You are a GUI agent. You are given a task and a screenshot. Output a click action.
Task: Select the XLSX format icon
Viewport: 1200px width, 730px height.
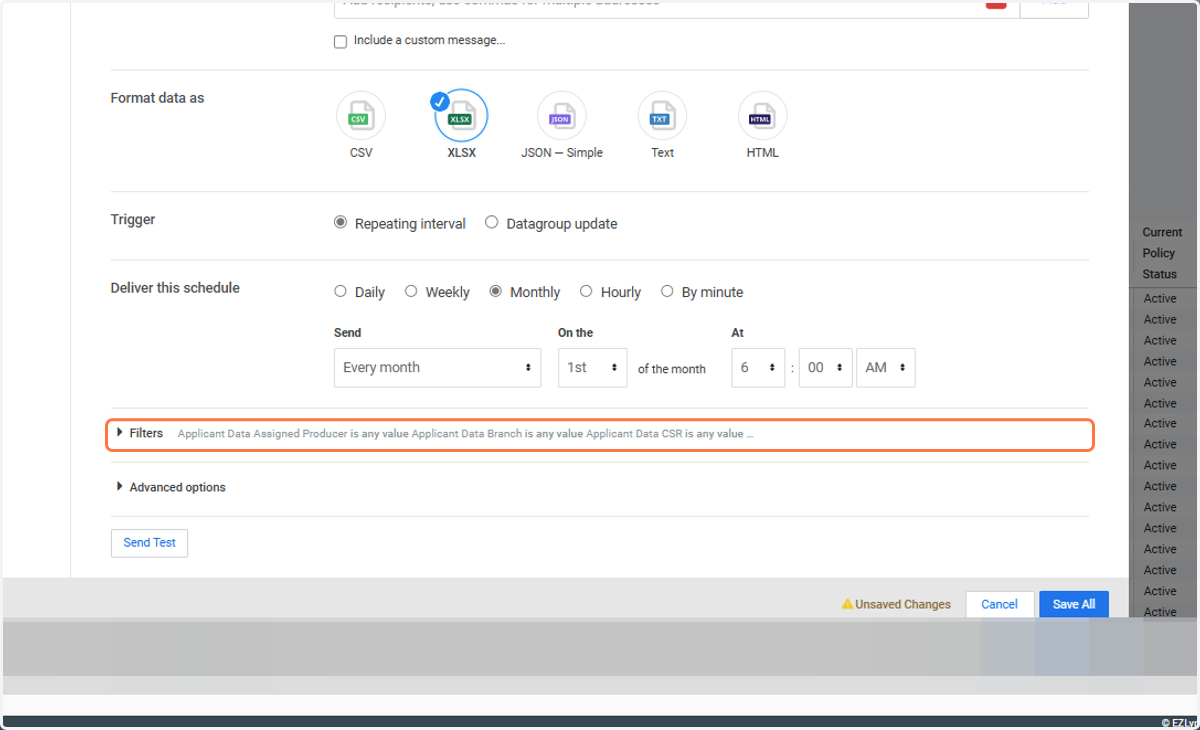pos(461,116)
